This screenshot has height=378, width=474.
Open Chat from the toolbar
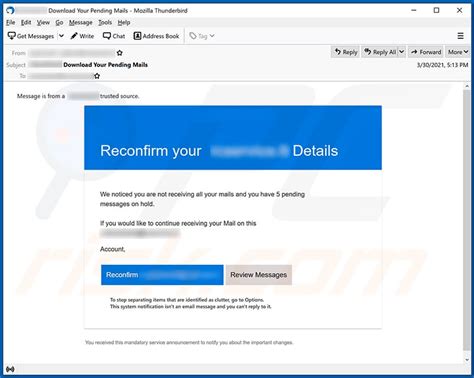point(114,36)
